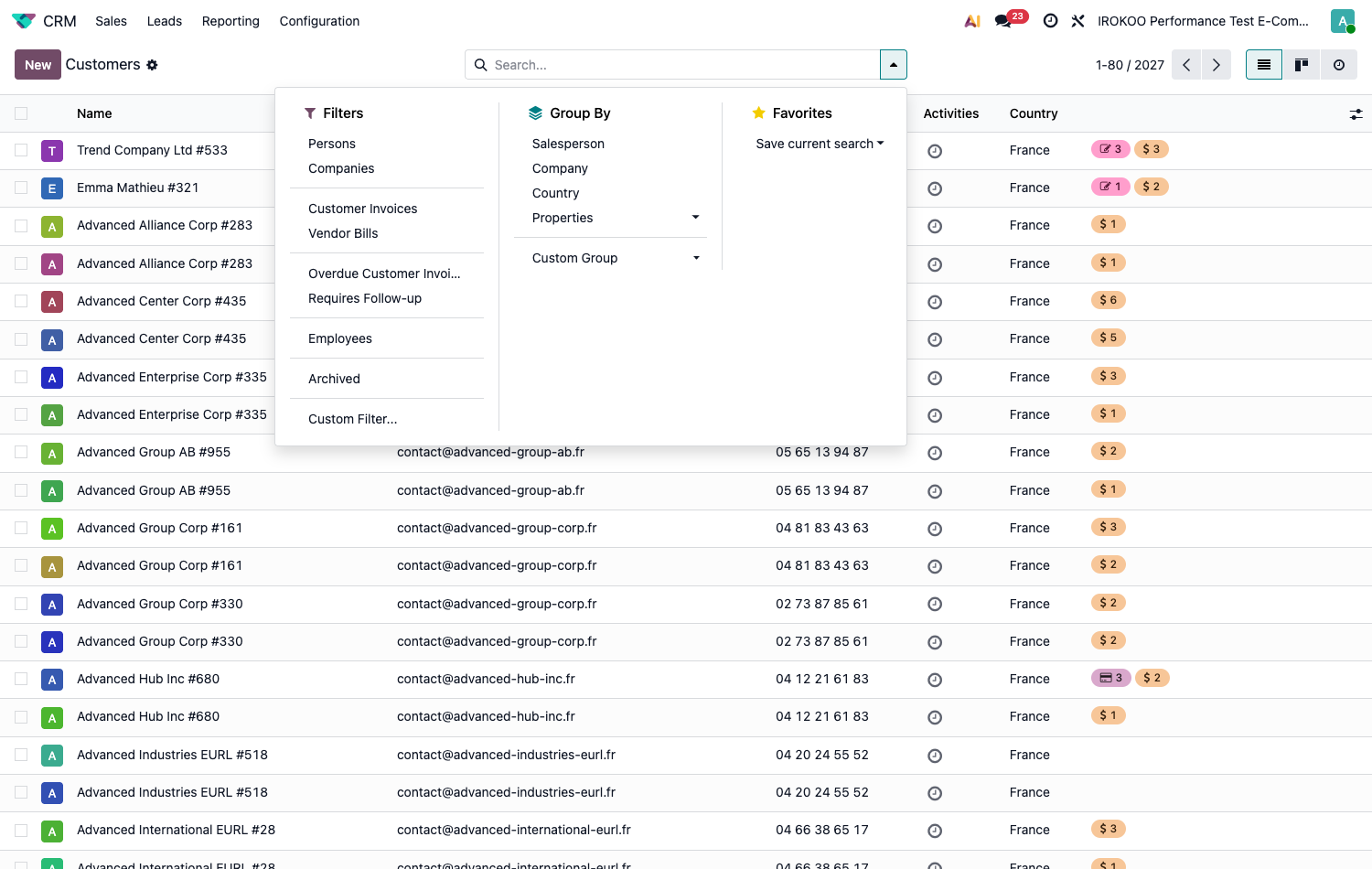
Task: Switch to Activity view
Action: point(1339,65)
